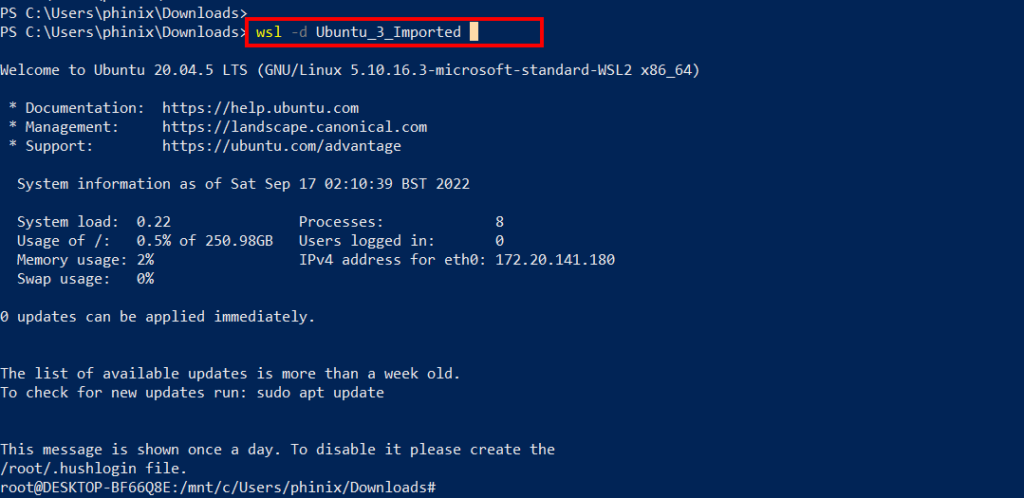1024x498 pixels.
Task: Click the Usage of / 0.5% of 250.98GB text
Action: (x=145, y=241)
